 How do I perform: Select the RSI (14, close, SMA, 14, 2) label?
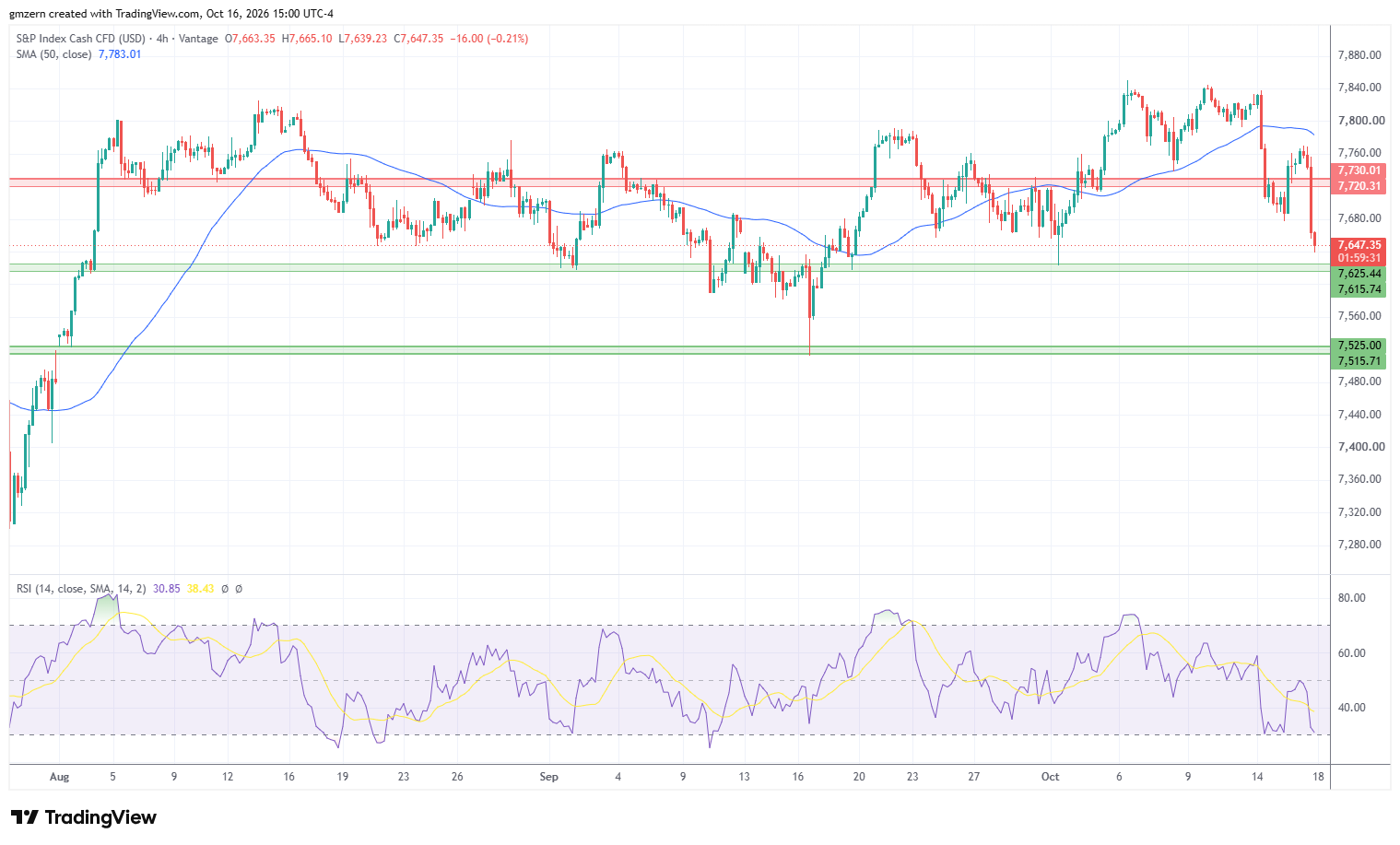81,589
